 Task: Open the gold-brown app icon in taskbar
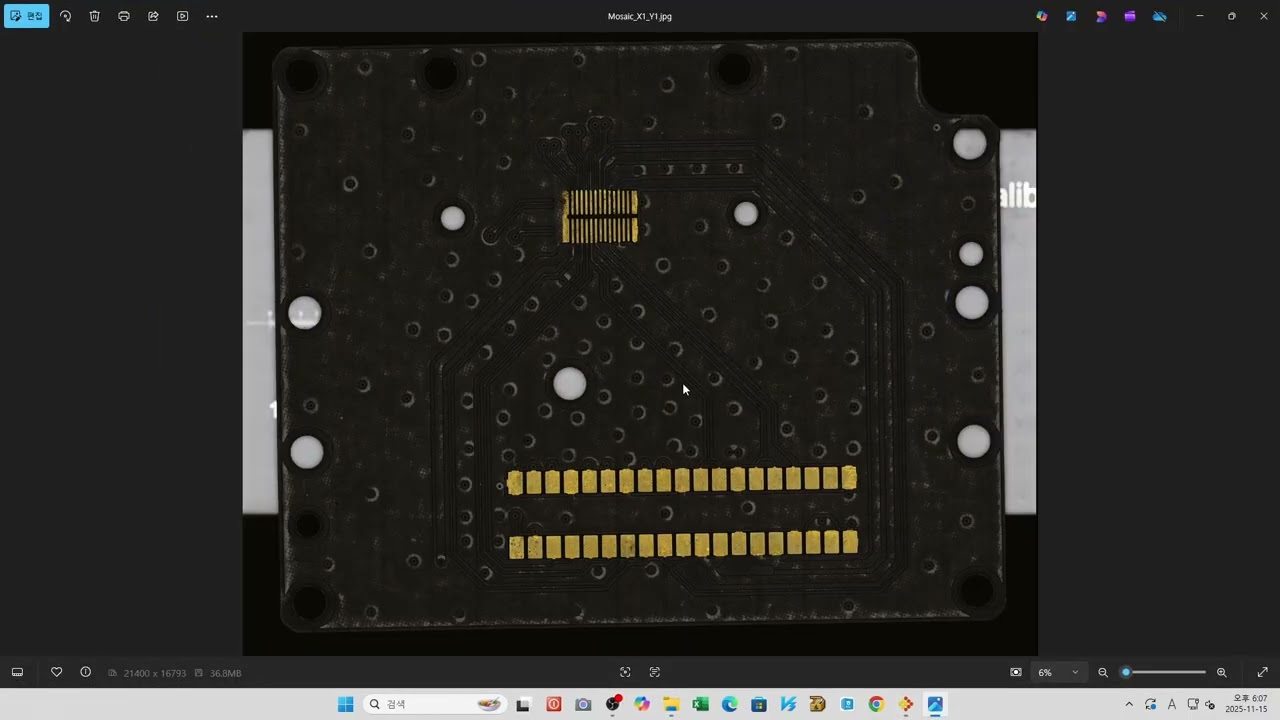818,704
